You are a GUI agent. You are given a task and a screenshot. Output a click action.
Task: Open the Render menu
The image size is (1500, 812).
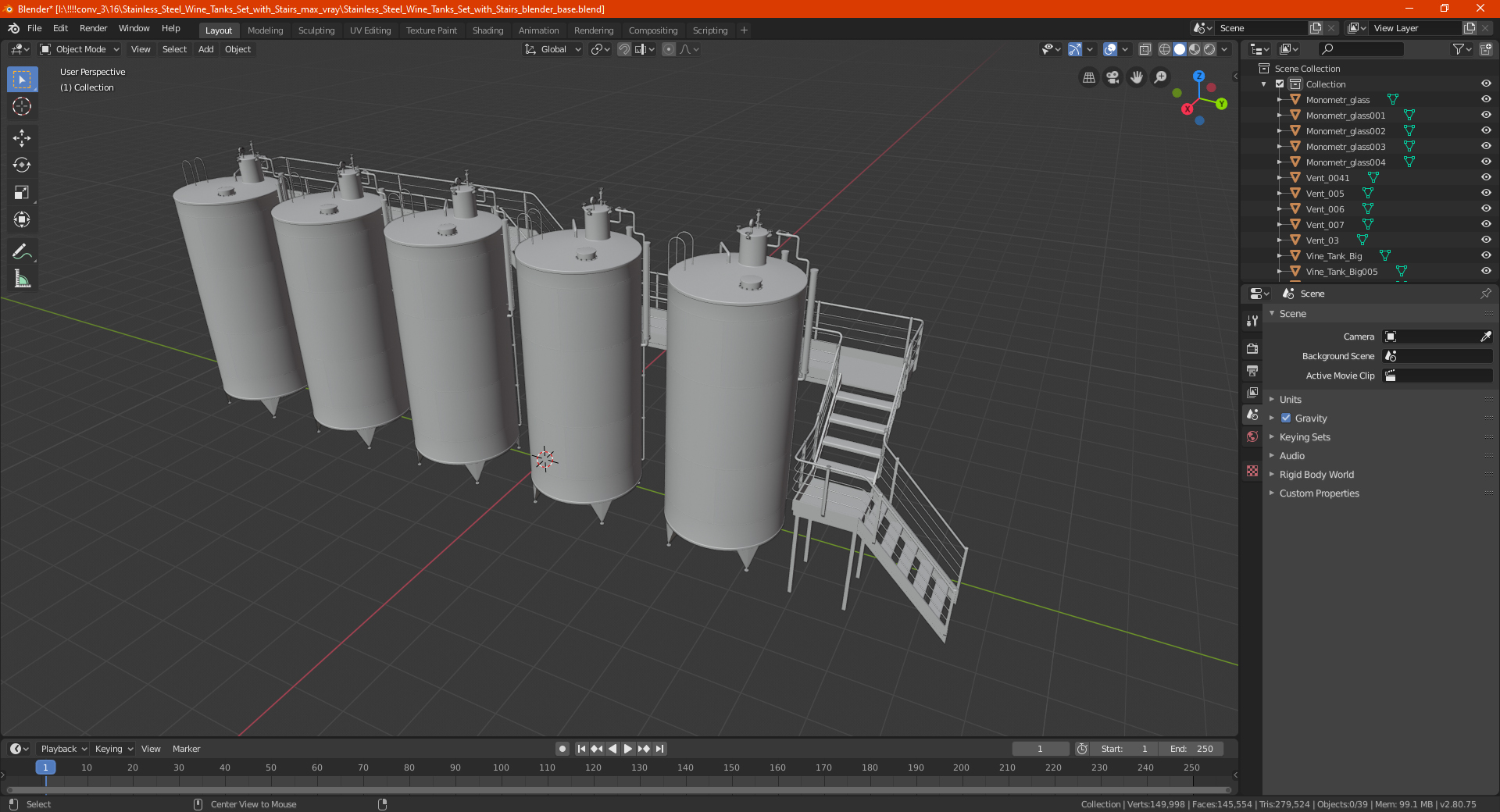click(x=93, y=28)
